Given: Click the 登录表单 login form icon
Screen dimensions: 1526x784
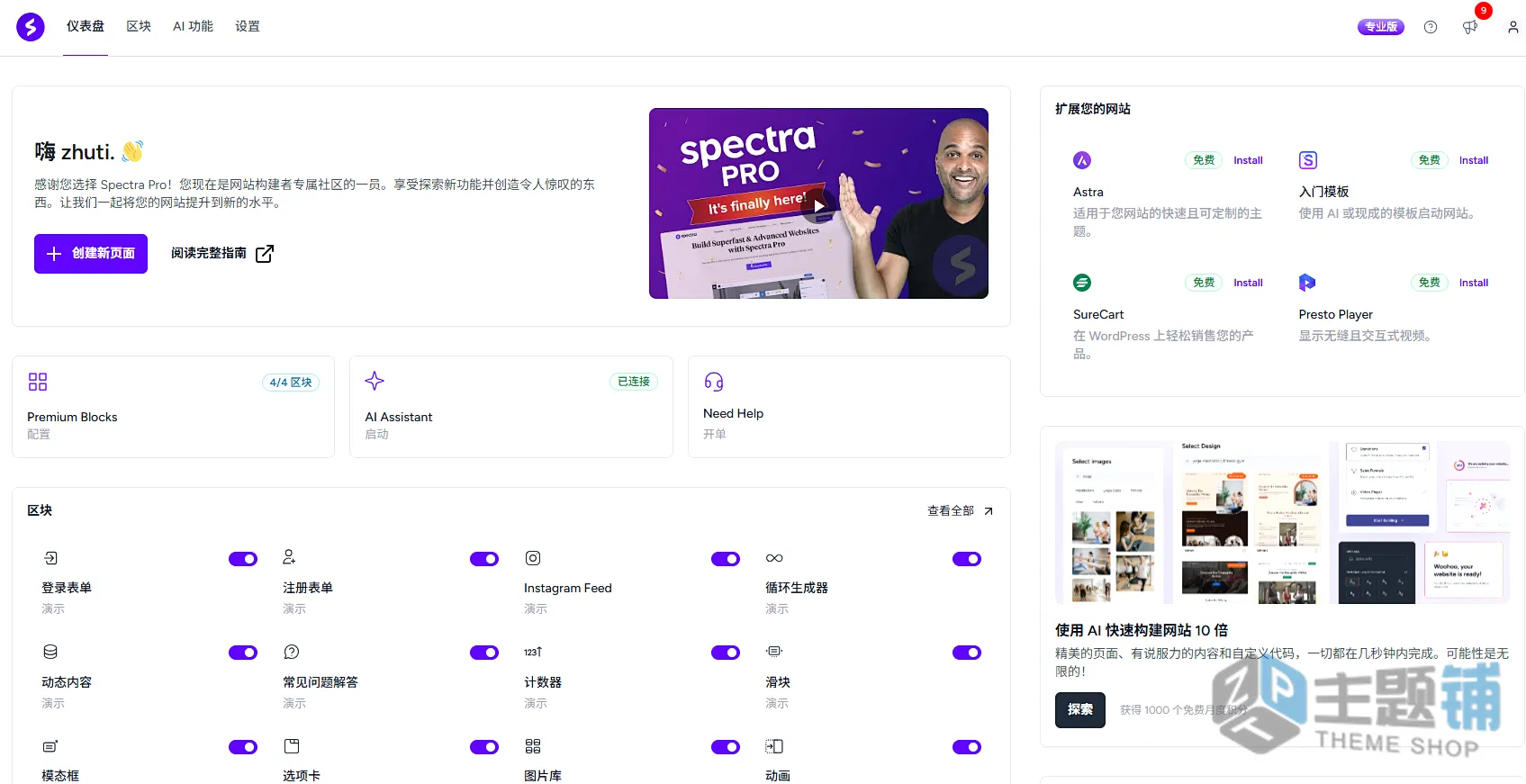Looking at the screenshot, I should (51, 558).
